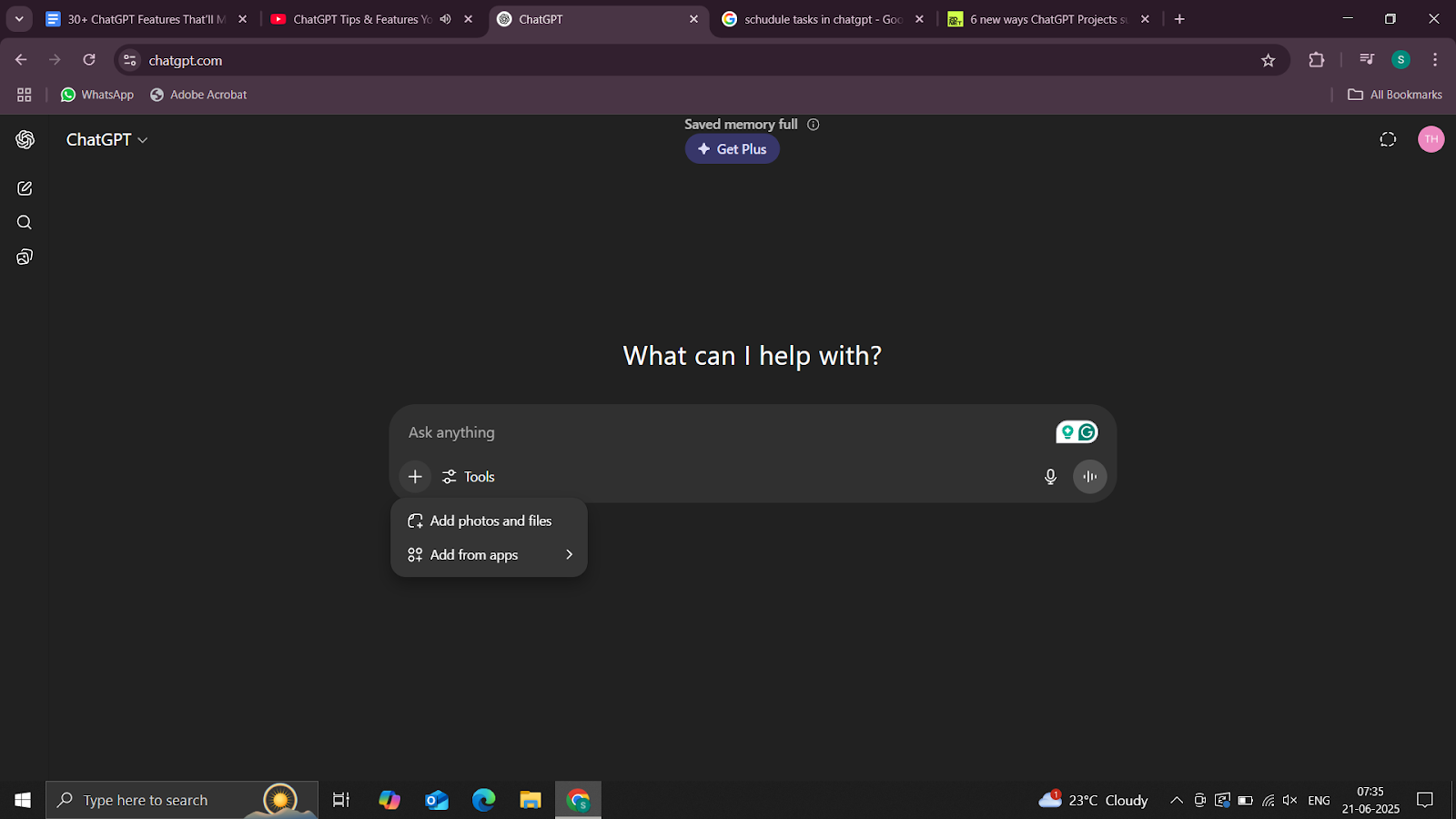Mute the audio on the YouTube tab

click(x=446, y=19)
